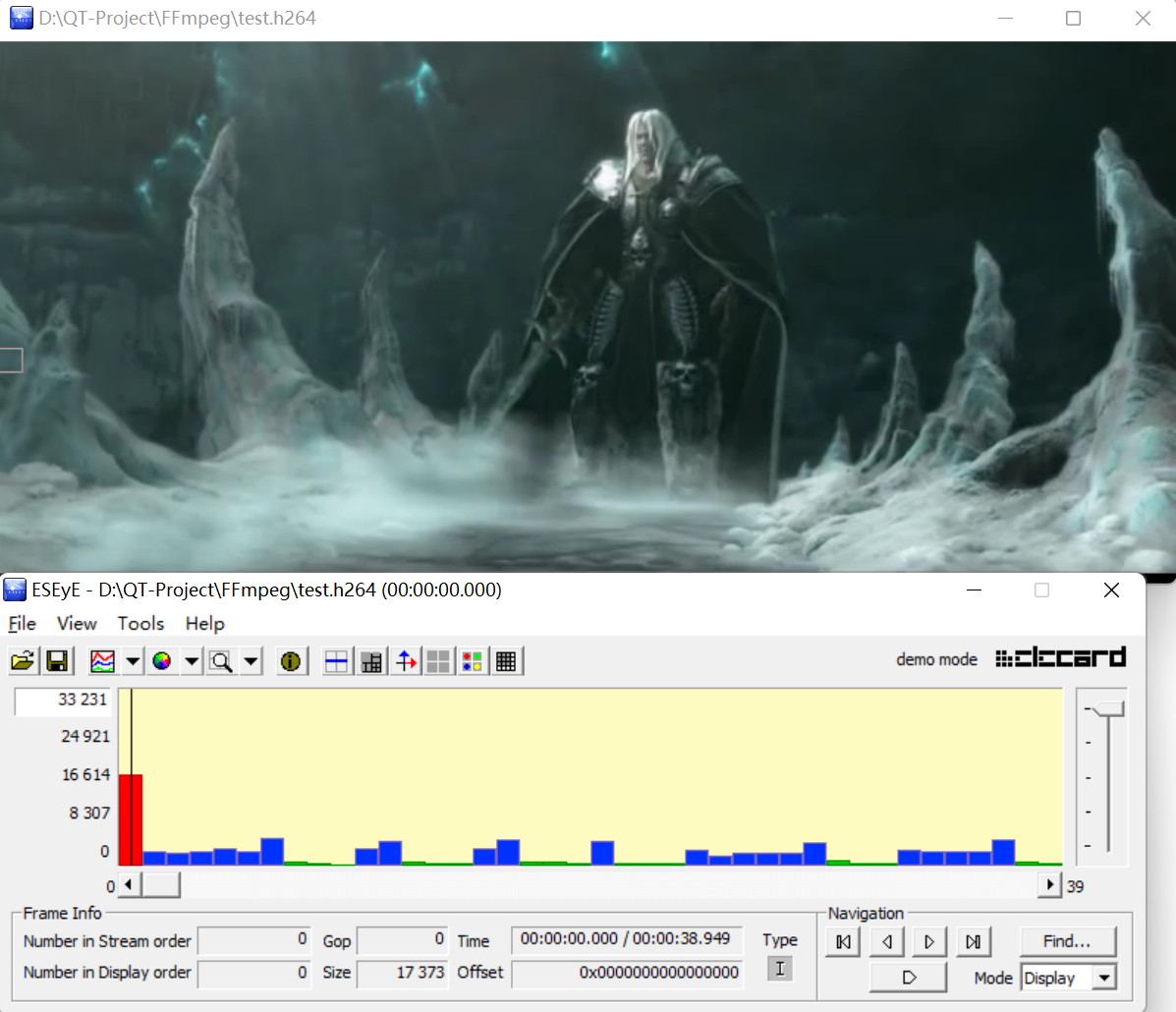Click the four gray squares icon
Viewport: 1176px width, 1012px height.
point(438,661)
